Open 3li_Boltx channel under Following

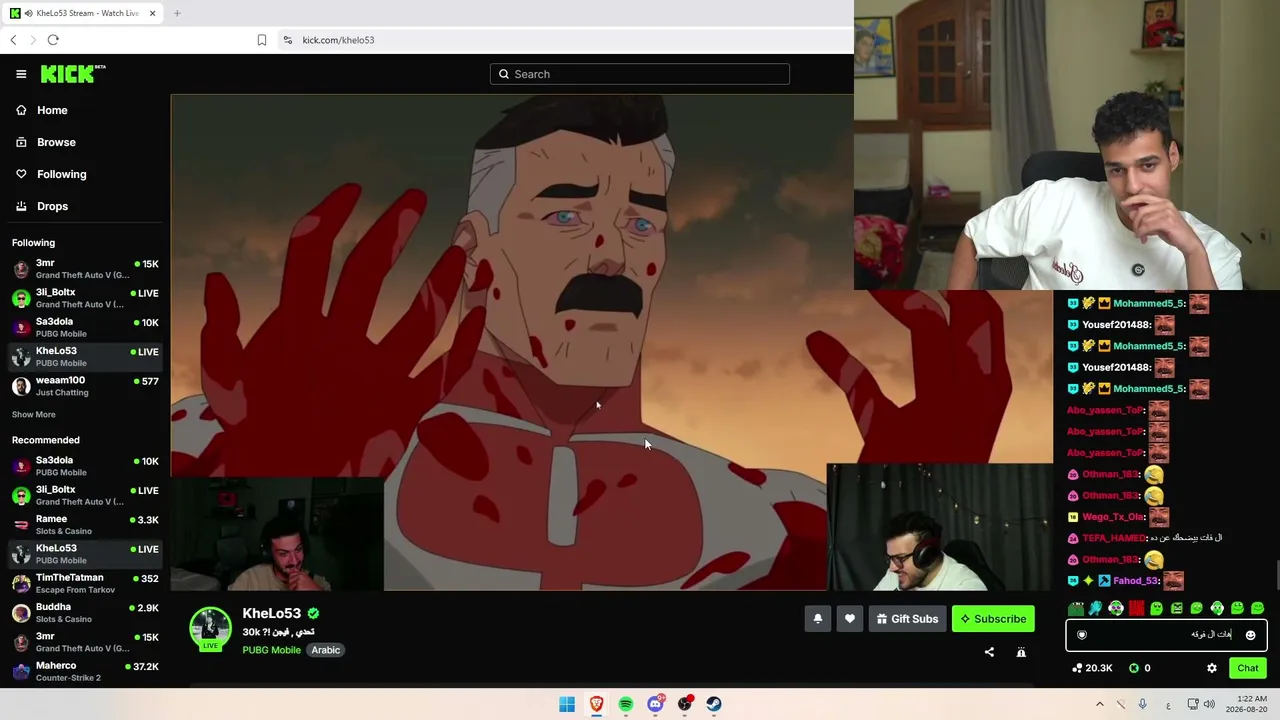click(85, 298)
